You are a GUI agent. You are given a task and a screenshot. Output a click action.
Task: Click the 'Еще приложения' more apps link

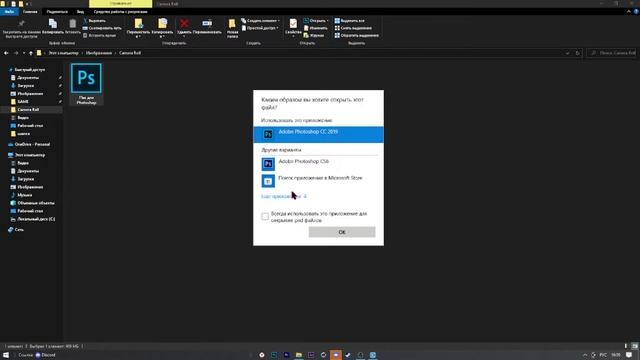[284, 196]
